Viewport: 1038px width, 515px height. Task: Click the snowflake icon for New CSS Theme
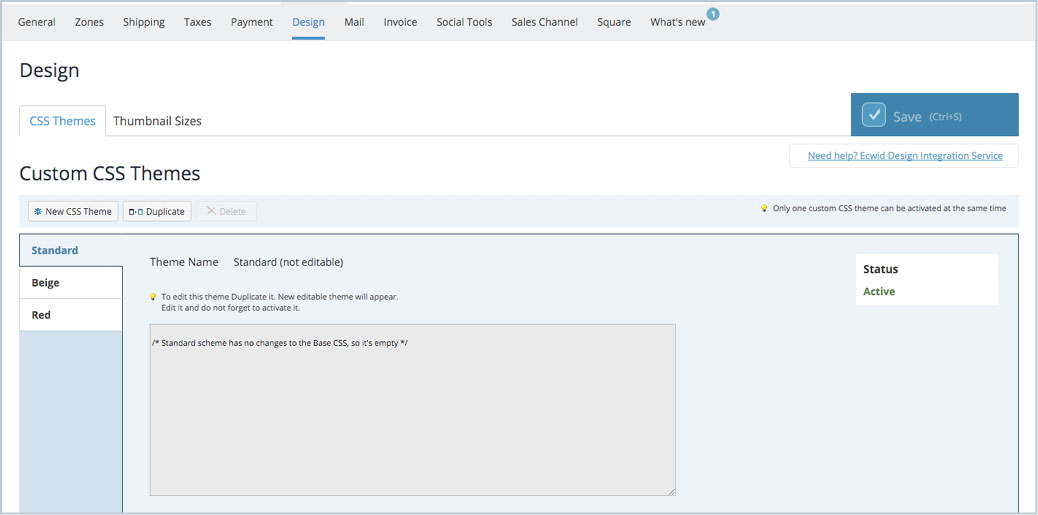click(x=38, y=212)
